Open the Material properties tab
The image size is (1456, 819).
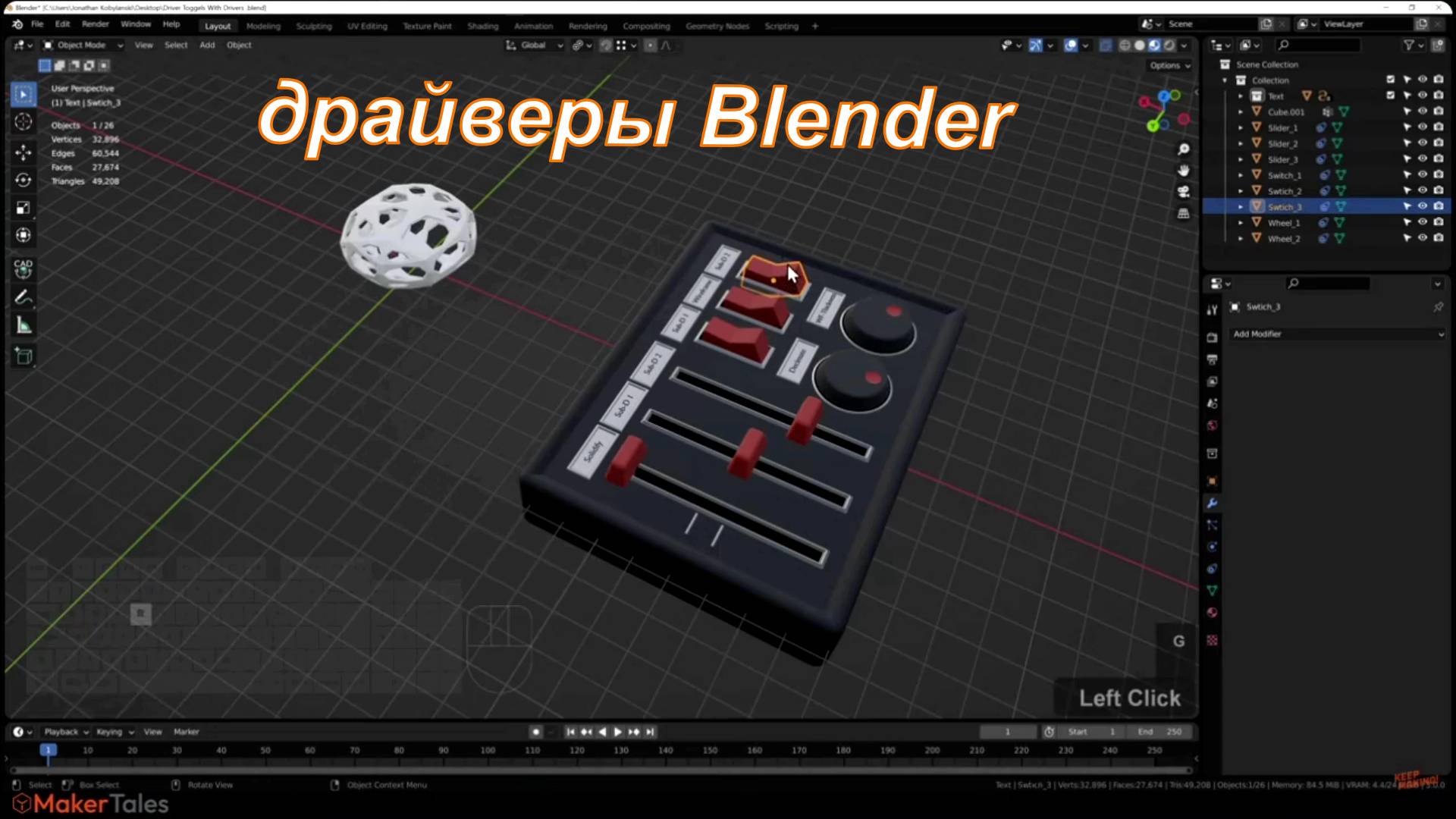1212,613
